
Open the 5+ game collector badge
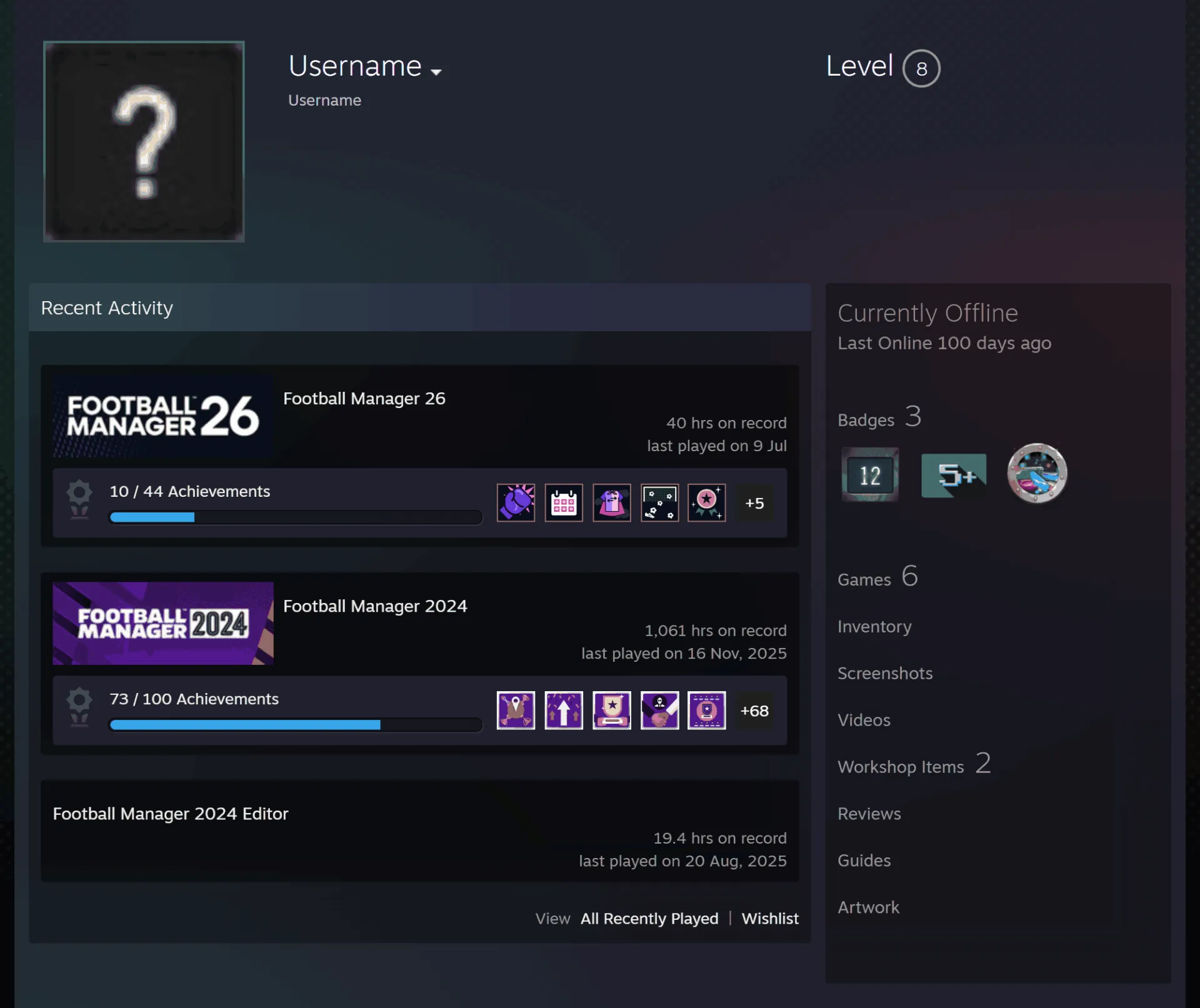[x=954, y=475]
